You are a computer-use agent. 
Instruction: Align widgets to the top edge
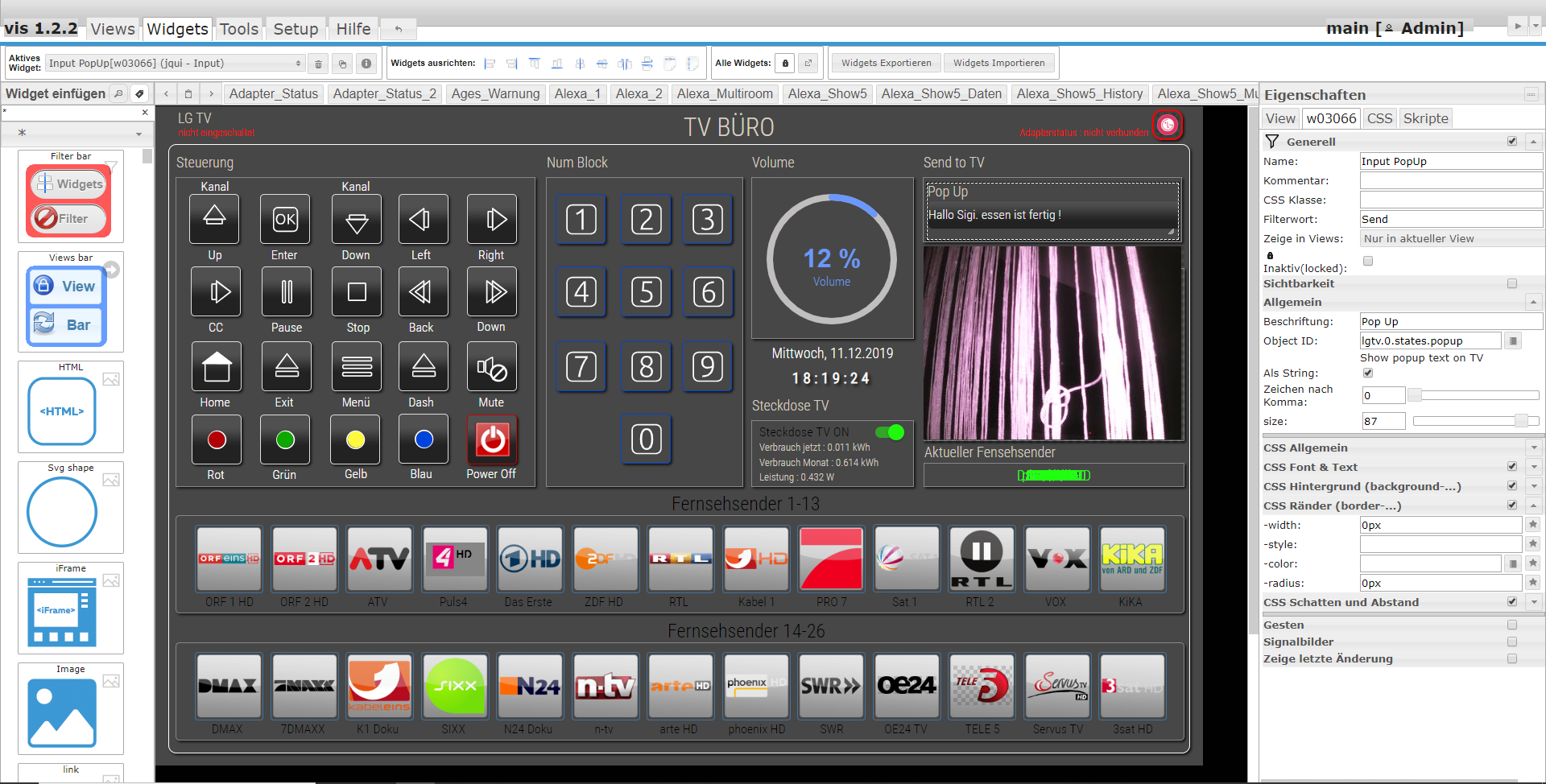(535, 64)
